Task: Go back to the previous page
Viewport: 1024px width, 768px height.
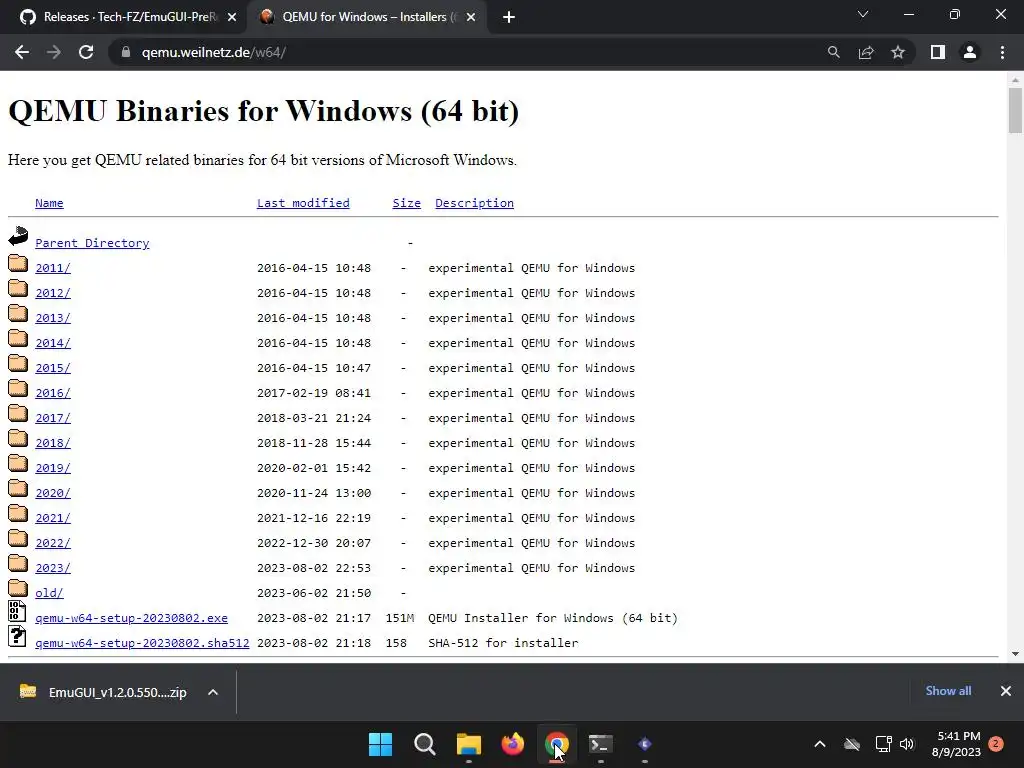Action: pyautogui.click(x=22, y=52)
